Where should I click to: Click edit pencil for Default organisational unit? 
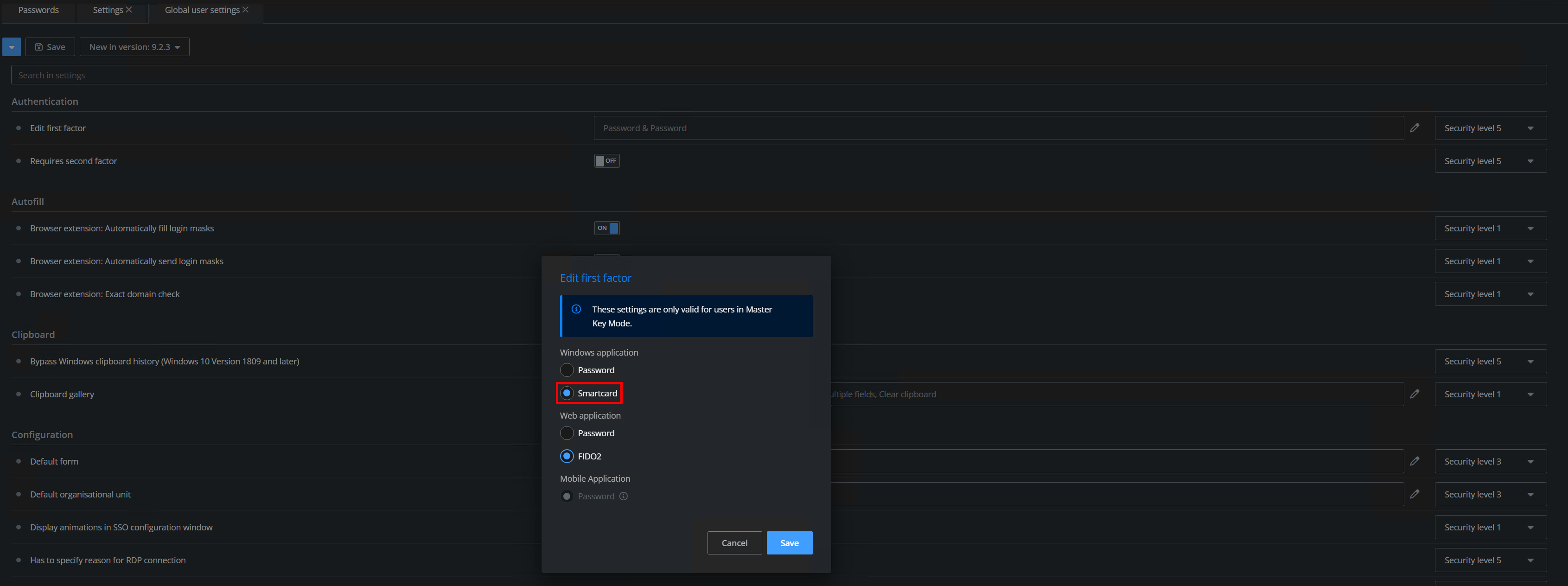pyautogui.click(x=1415, y=494)
